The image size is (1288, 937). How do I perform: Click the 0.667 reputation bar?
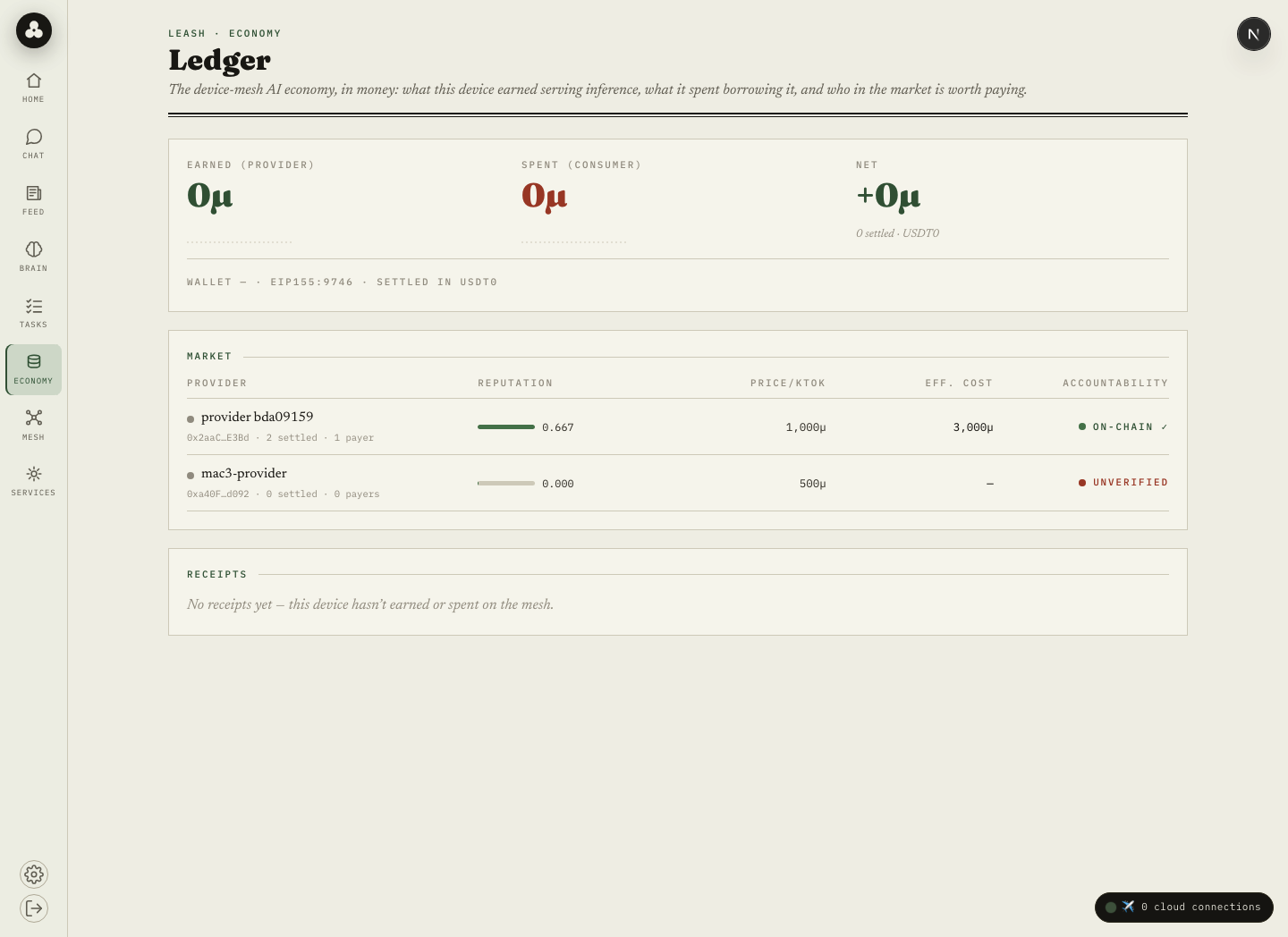(506, 427)
